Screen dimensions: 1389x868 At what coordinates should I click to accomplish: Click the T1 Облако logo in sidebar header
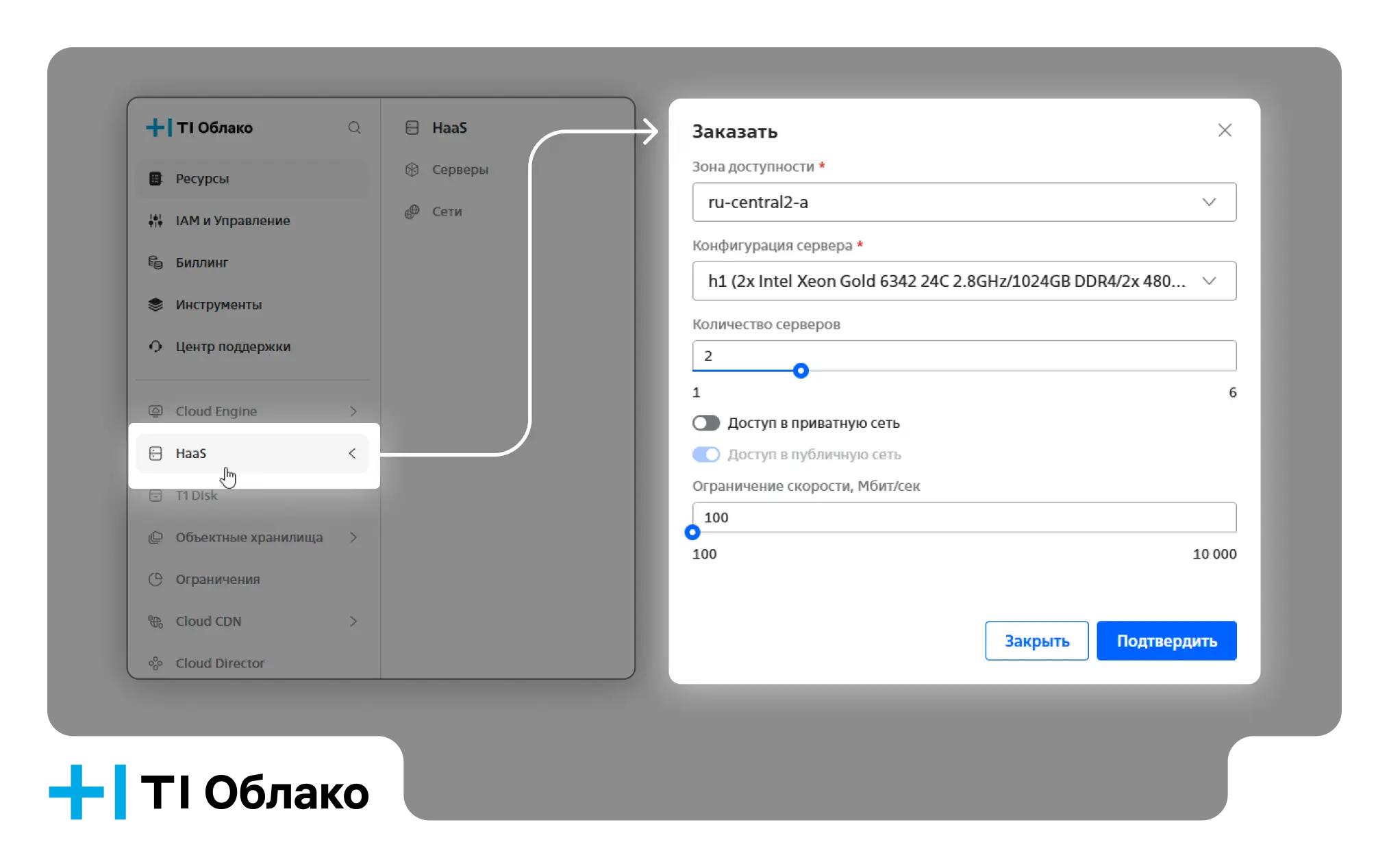199,127
